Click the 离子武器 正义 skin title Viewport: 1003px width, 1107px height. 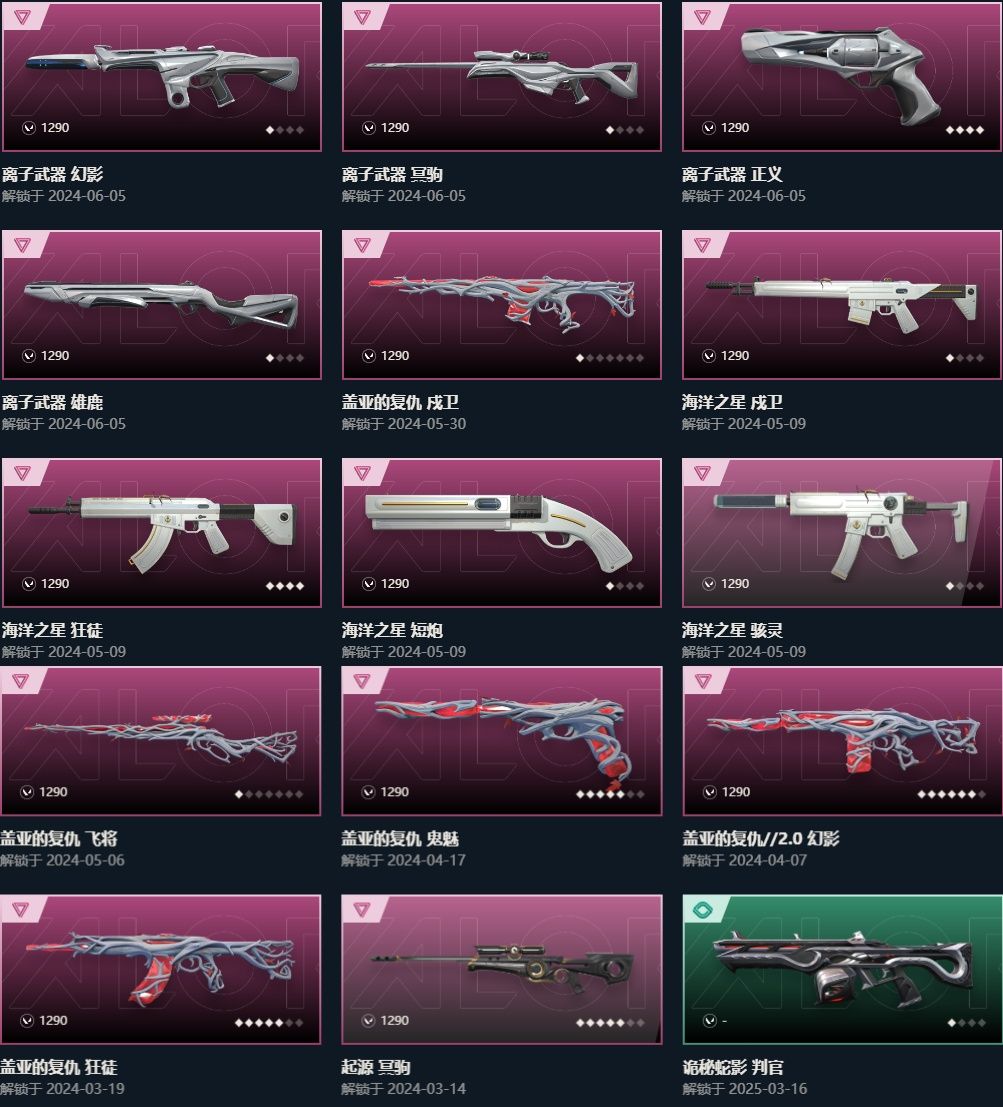tap(732, 174)
